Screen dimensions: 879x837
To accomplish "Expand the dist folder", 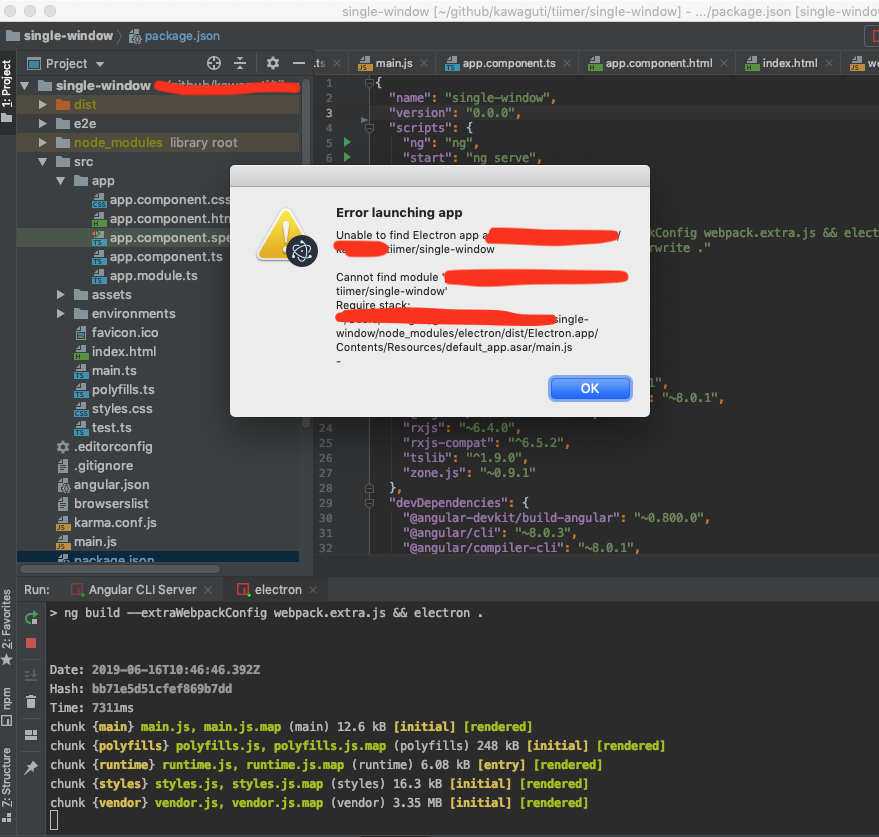I will click(43, 104).
